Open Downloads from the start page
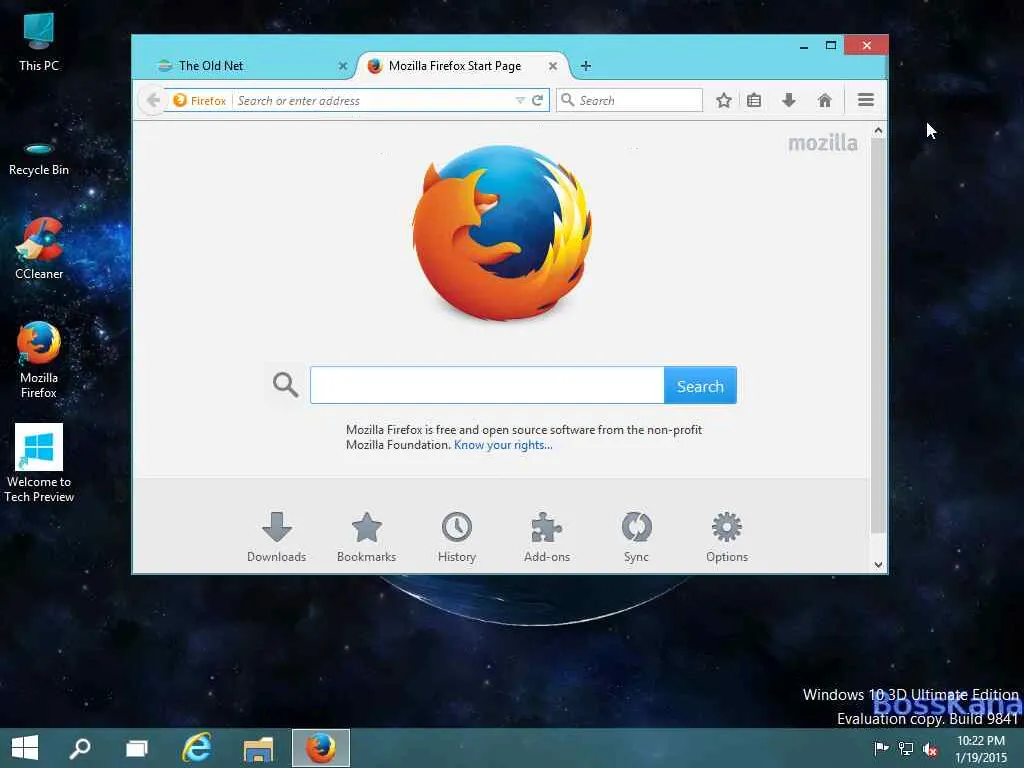1024x768 pixels. (x=276, y=537)
